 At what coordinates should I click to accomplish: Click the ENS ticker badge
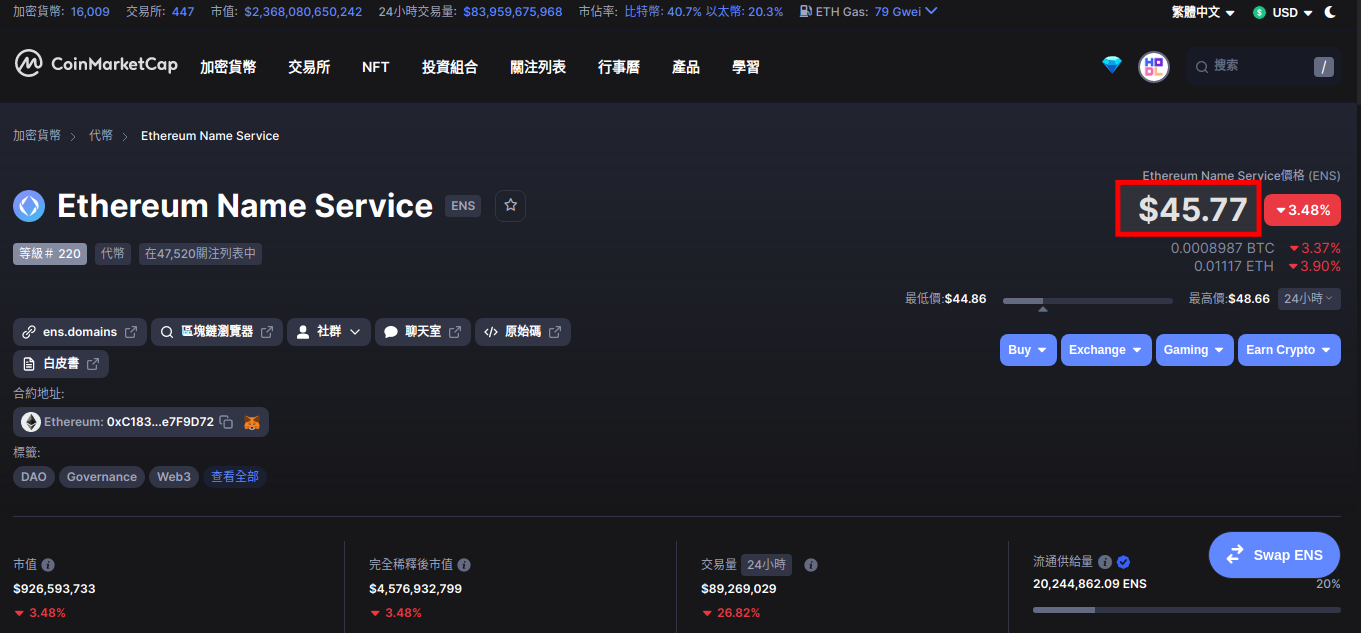[463, 206]
